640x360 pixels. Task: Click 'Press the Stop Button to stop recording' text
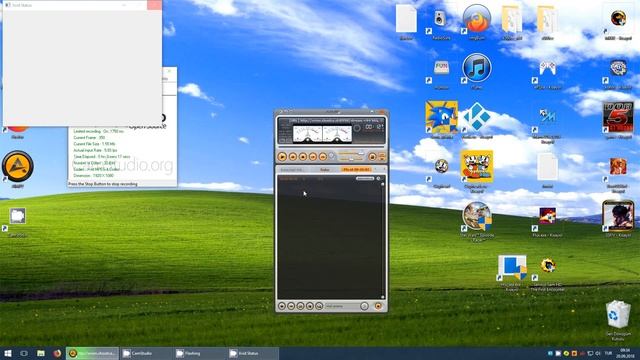[103, 184]
